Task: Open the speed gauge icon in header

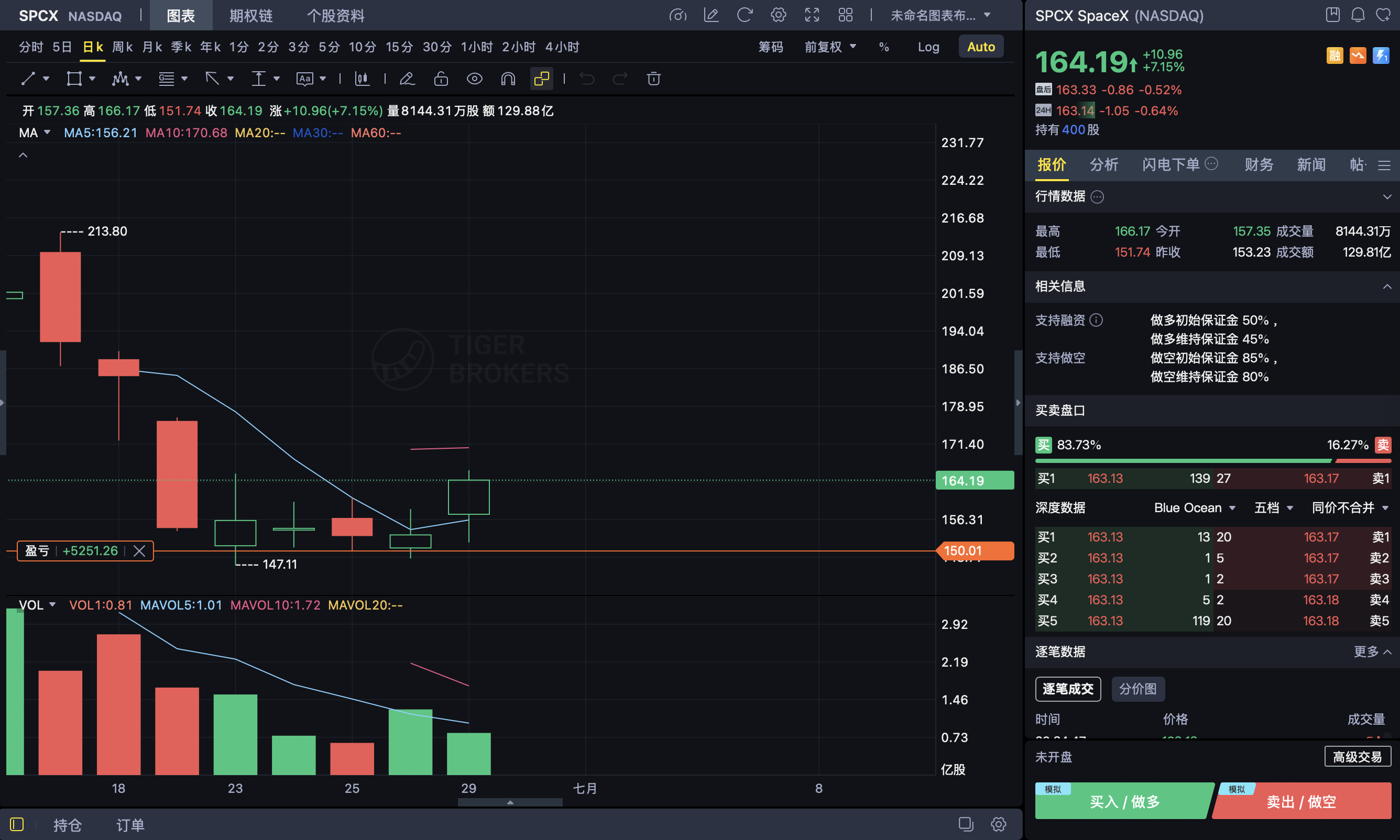Action: 678,15
